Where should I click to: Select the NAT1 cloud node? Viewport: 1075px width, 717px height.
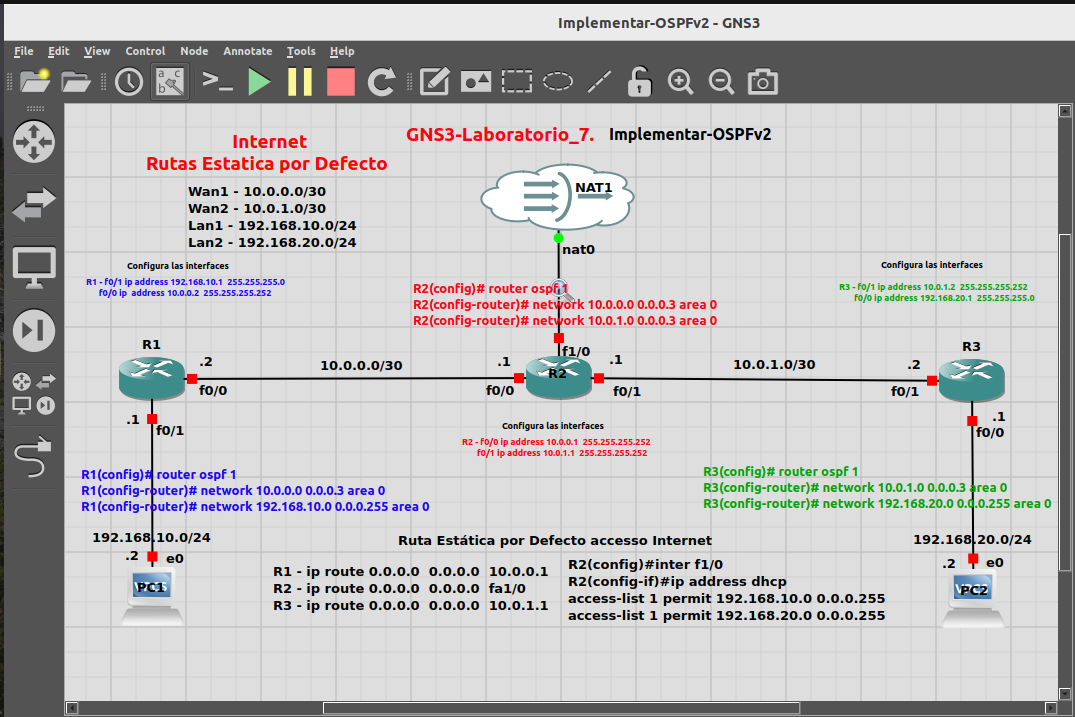point(557,197)
